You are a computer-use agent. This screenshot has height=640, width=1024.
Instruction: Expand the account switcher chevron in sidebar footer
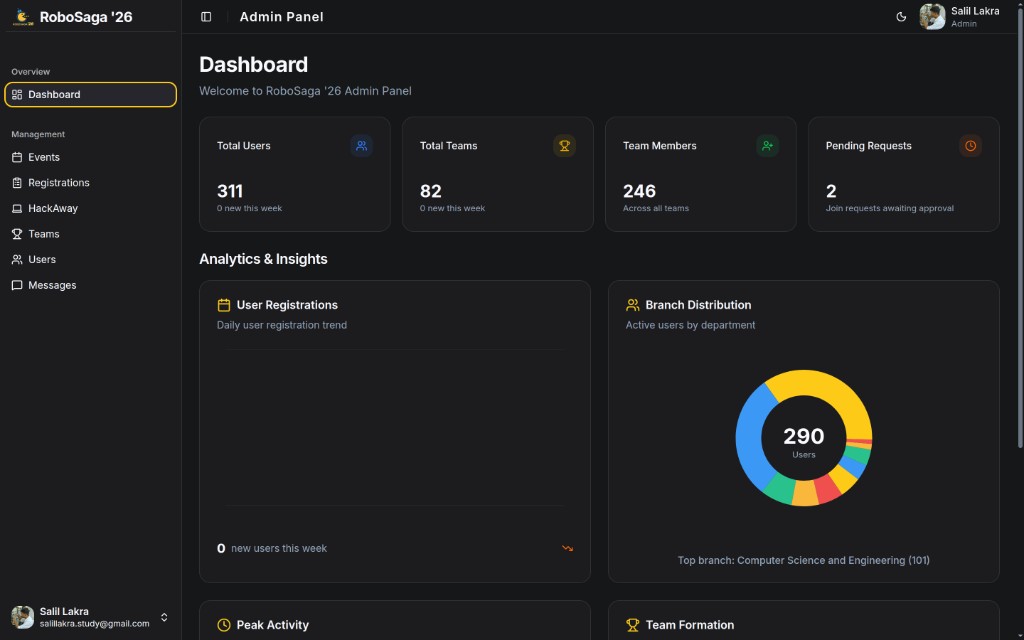[164, 617]
